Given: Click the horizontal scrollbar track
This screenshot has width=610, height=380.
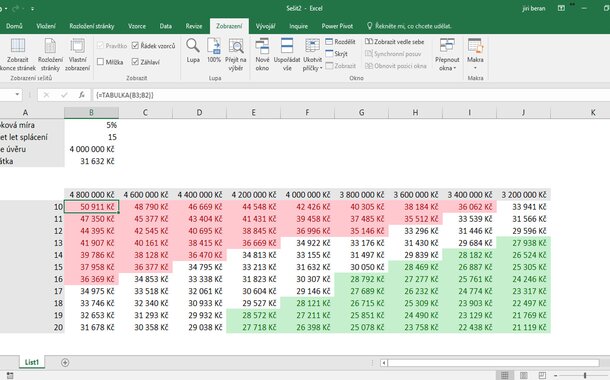Looking at the screenshot, I should 493,363.
